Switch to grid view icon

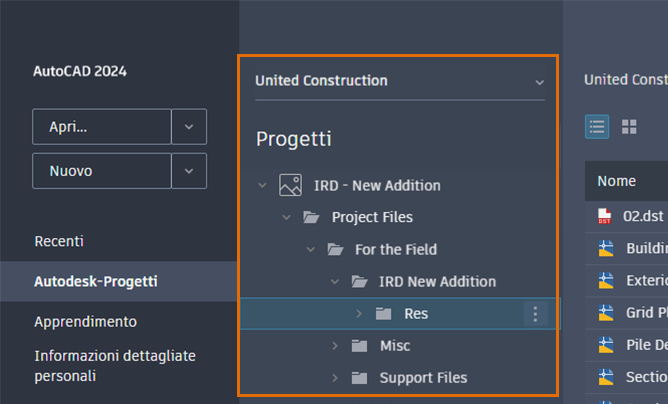pos(629,126)
